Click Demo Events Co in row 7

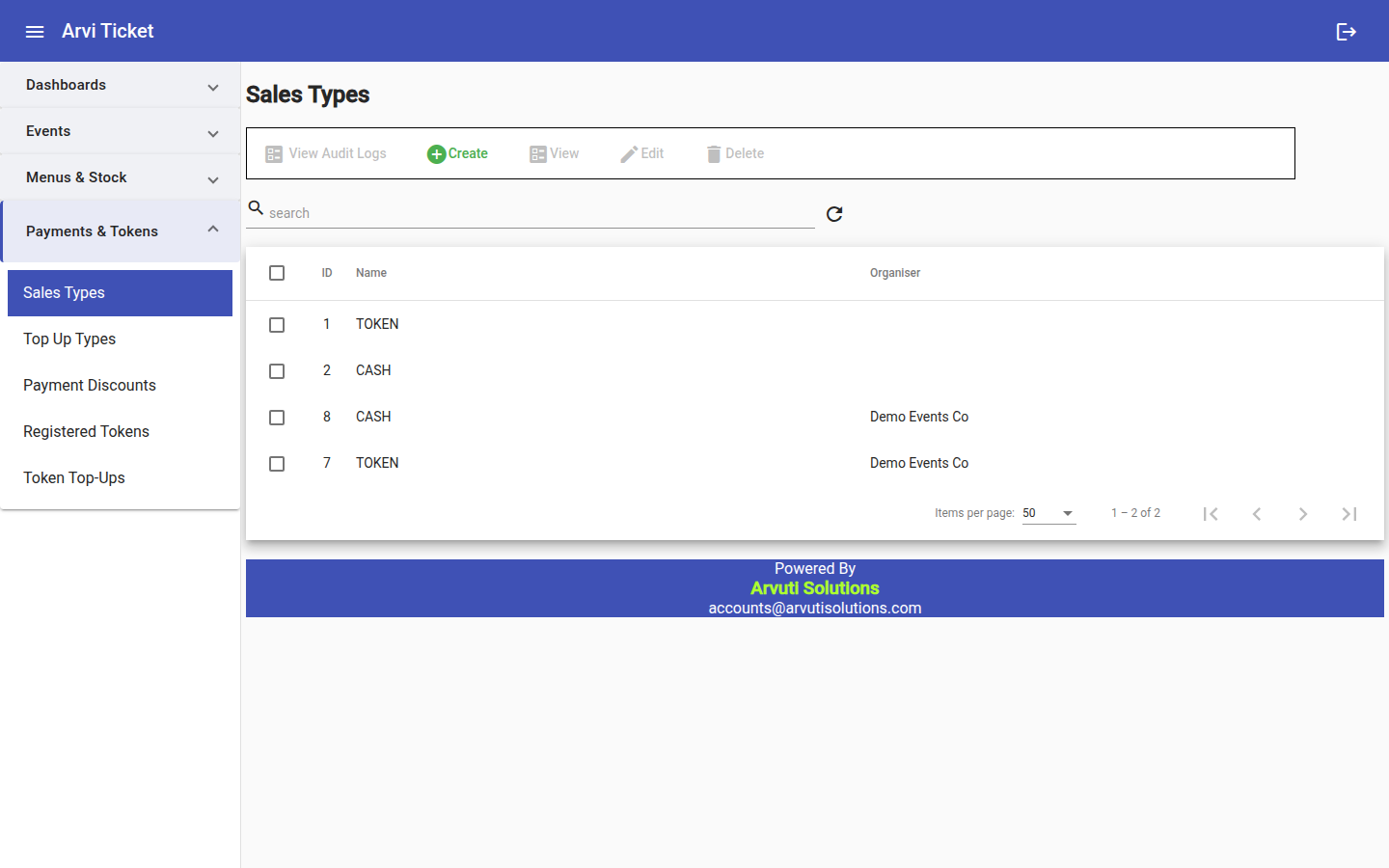coord(919,463)
